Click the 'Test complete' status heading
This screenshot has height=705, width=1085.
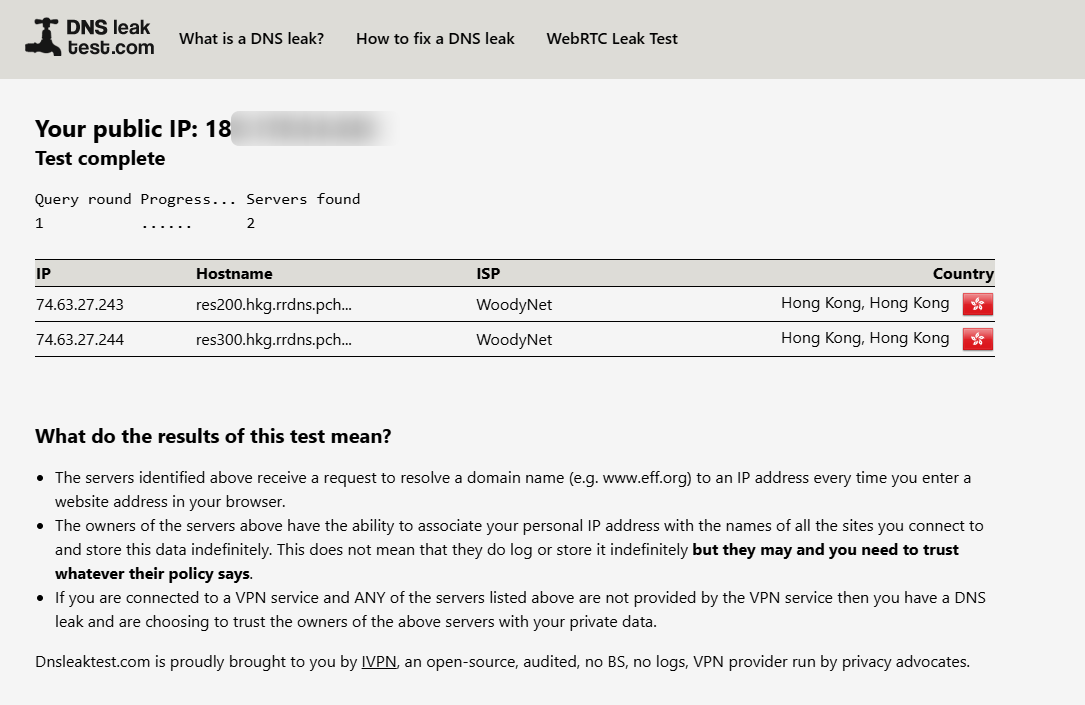click(x=100, y=159)
